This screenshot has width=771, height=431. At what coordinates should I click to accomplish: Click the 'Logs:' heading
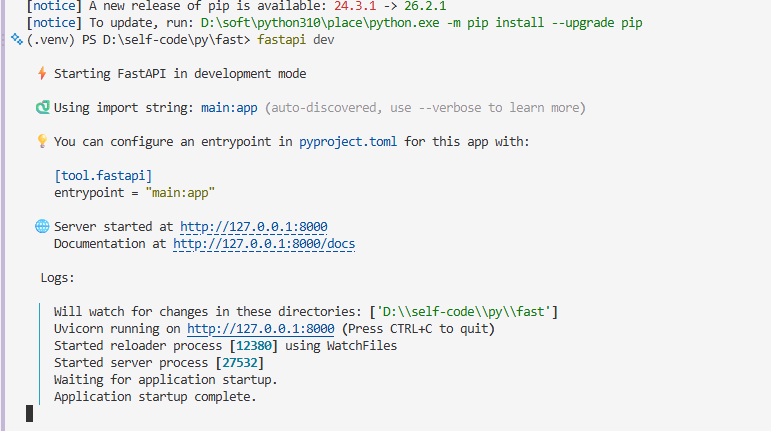click(x=58, y=278)
